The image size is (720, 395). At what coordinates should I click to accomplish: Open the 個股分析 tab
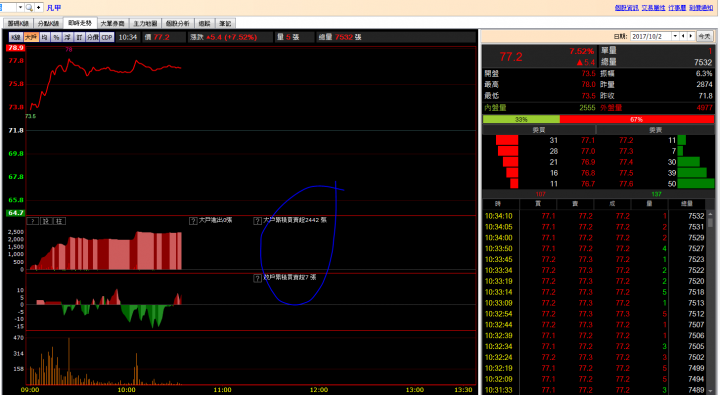pyautogui.click(x=178, y=23)
